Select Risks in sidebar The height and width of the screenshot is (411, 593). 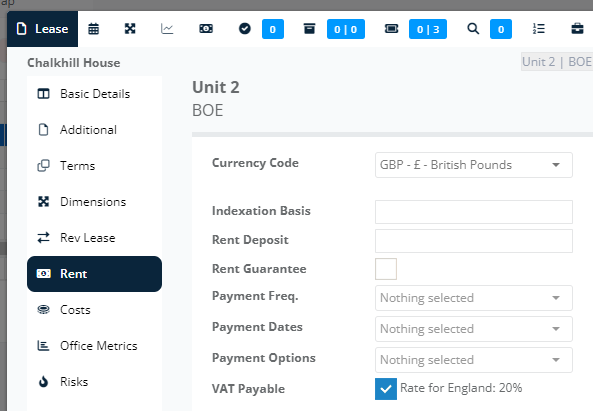tap(95, 382)
